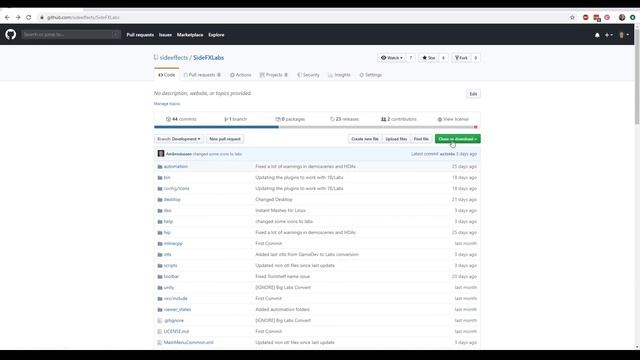Open the user avatar menu in header
640x360 pixels.
(x=624, y=35)
